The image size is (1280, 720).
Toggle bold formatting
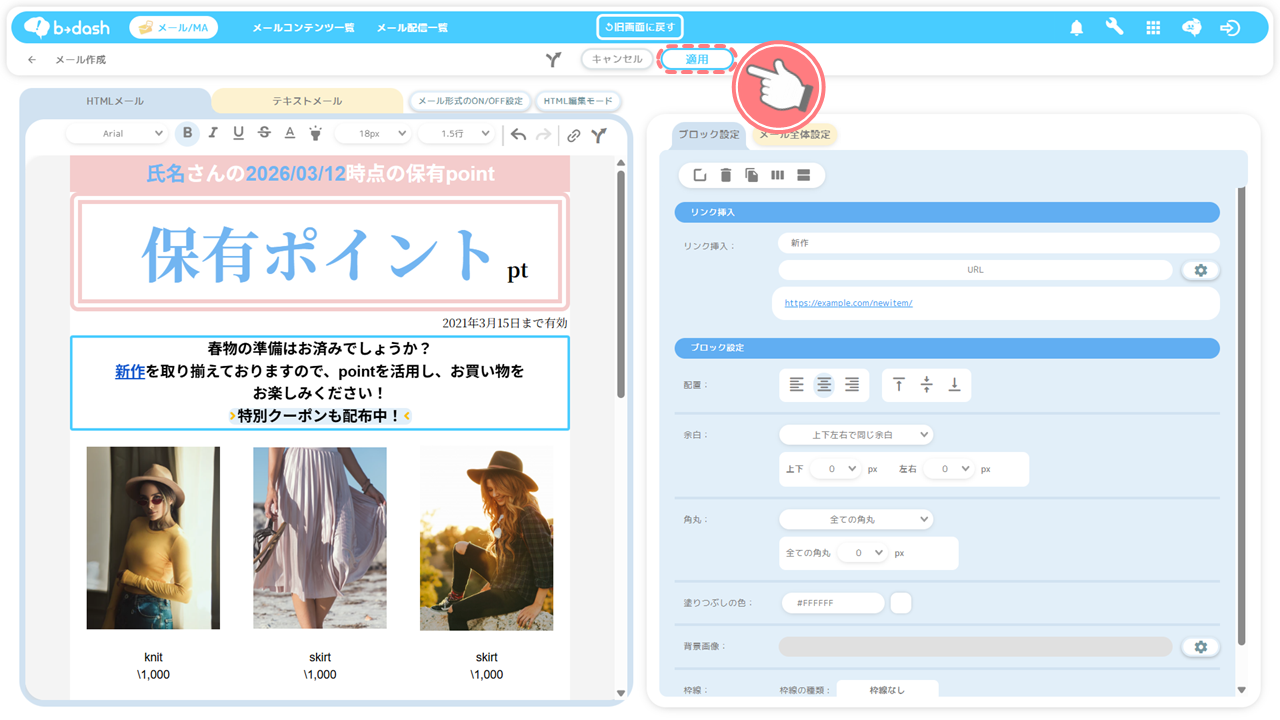click(187, 134)
